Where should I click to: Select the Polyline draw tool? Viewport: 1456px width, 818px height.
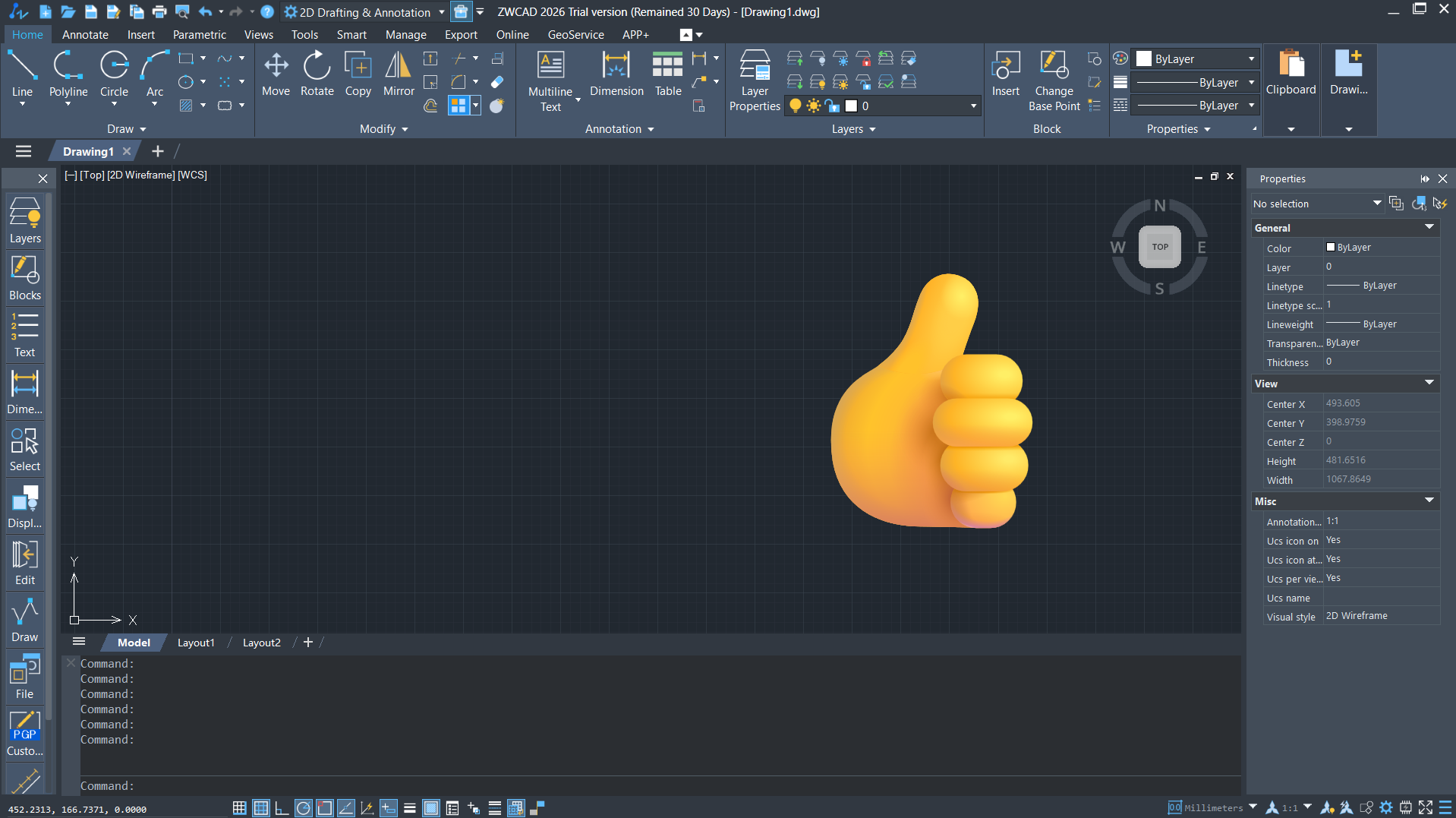point(68,74)
